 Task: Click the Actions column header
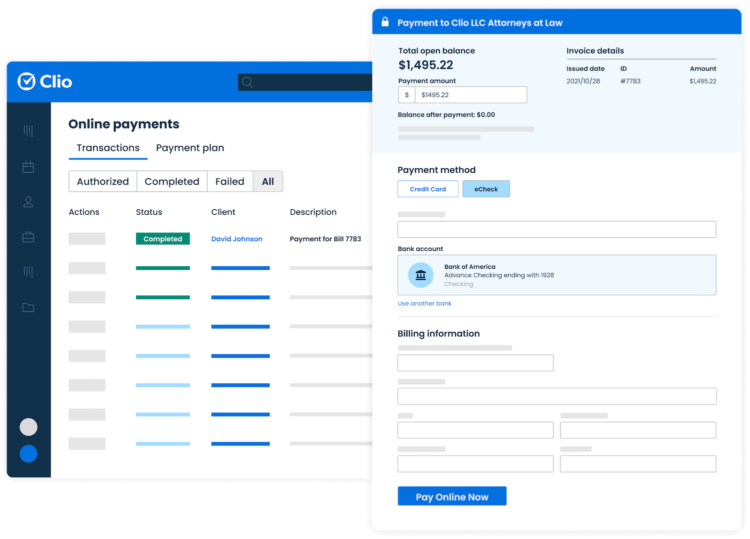coord(84,212)
